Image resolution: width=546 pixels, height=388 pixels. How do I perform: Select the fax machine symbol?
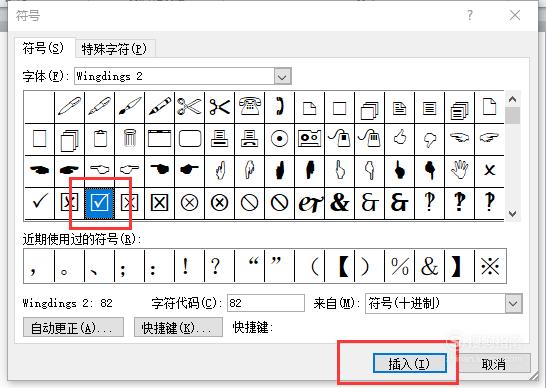249,139
